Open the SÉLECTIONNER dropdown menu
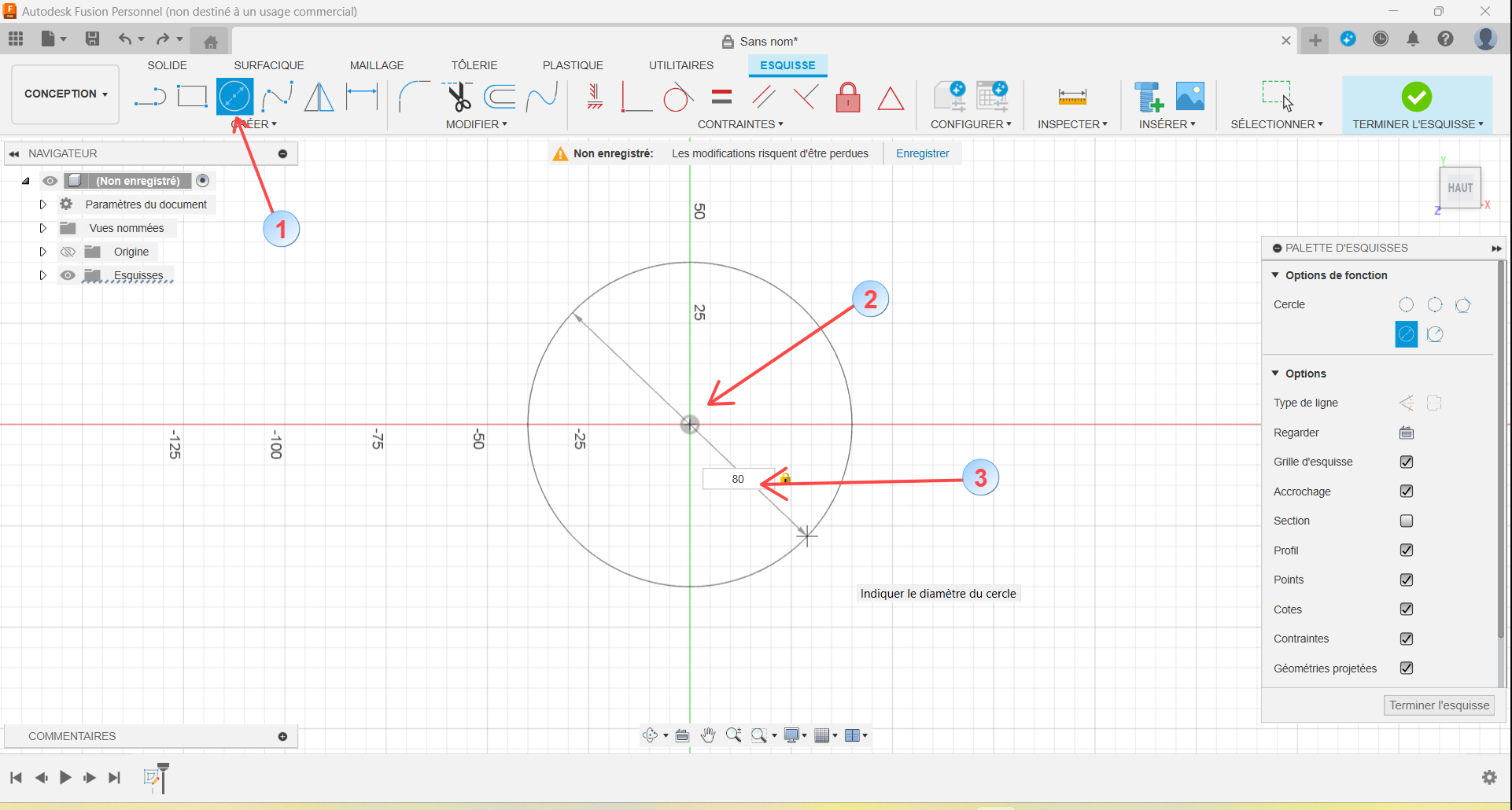Viewport: 1512px width, 810px height. point(1277,124)
